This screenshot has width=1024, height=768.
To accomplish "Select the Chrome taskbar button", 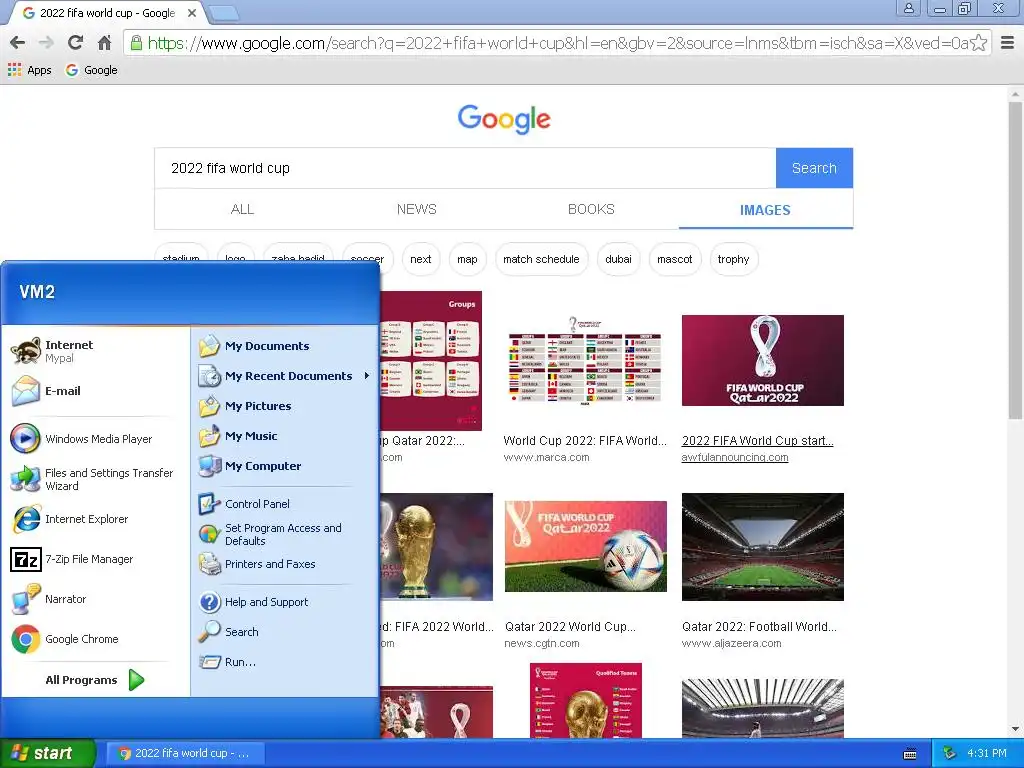I will pyautogui.click(x=185, y=753).
